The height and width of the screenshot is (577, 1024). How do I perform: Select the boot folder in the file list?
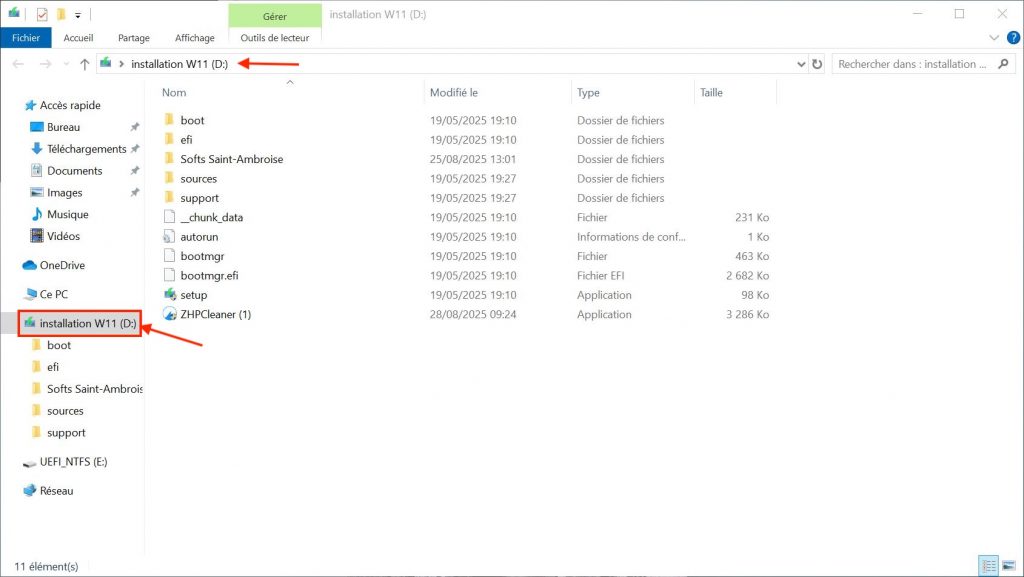pyautogui.click(x=192, y=120)
